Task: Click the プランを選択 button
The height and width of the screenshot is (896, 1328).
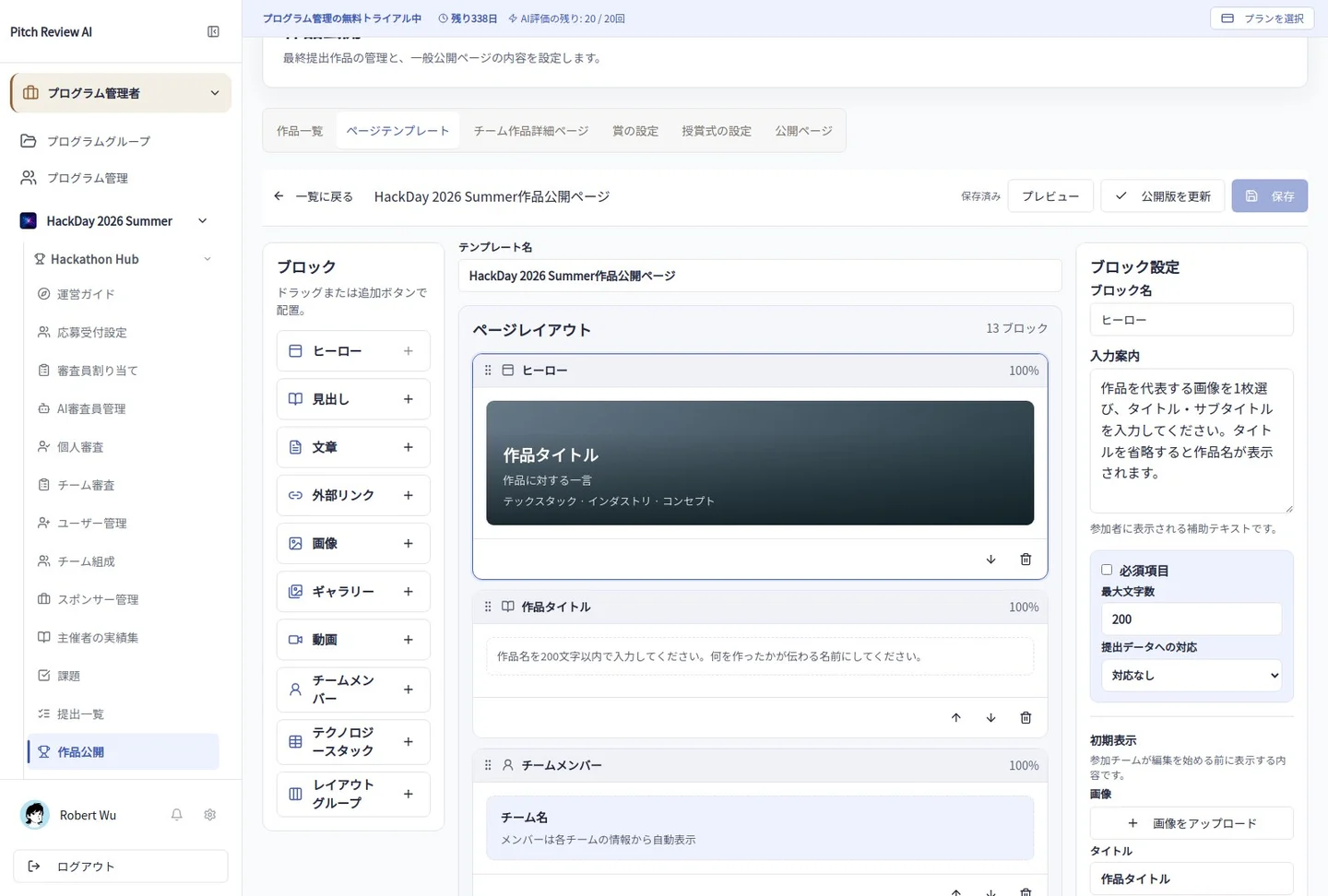Action: click(1262, 18)
